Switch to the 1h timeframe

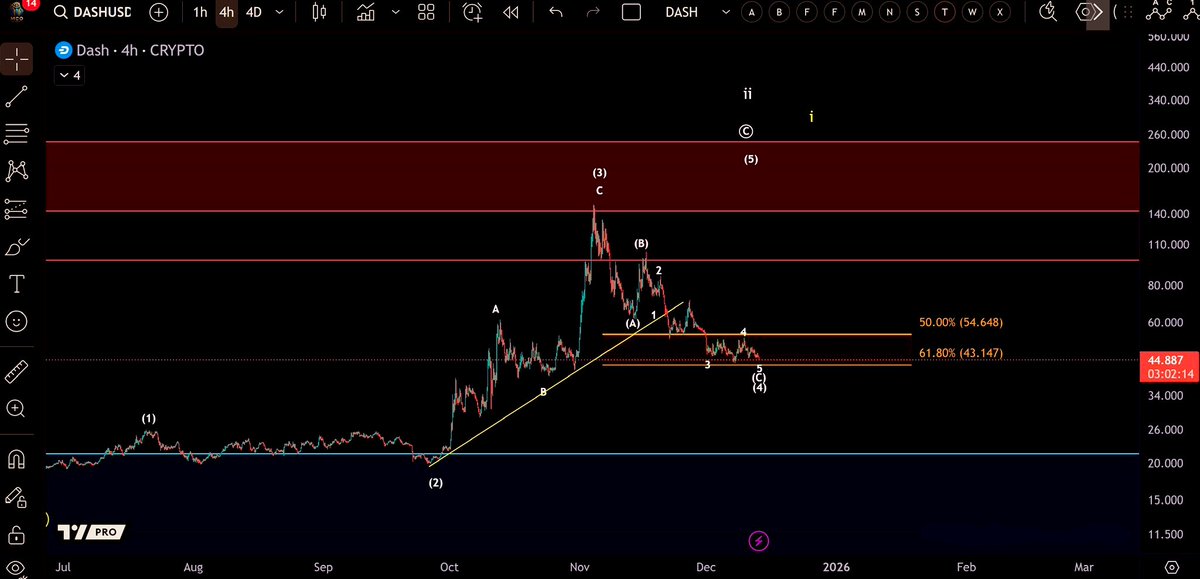(x=201, y=13)
